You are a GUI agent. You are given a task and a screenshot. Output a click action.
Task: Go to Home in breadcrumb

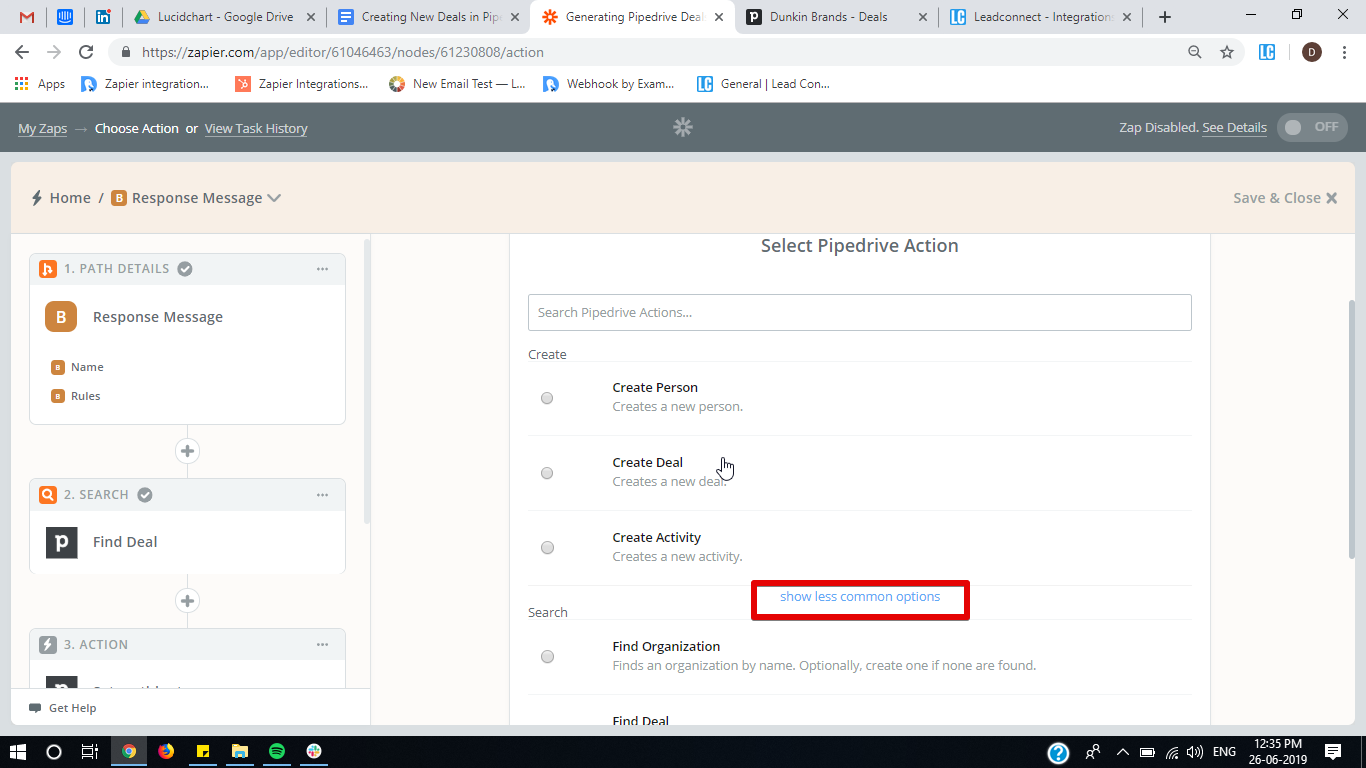click(70, 198)
